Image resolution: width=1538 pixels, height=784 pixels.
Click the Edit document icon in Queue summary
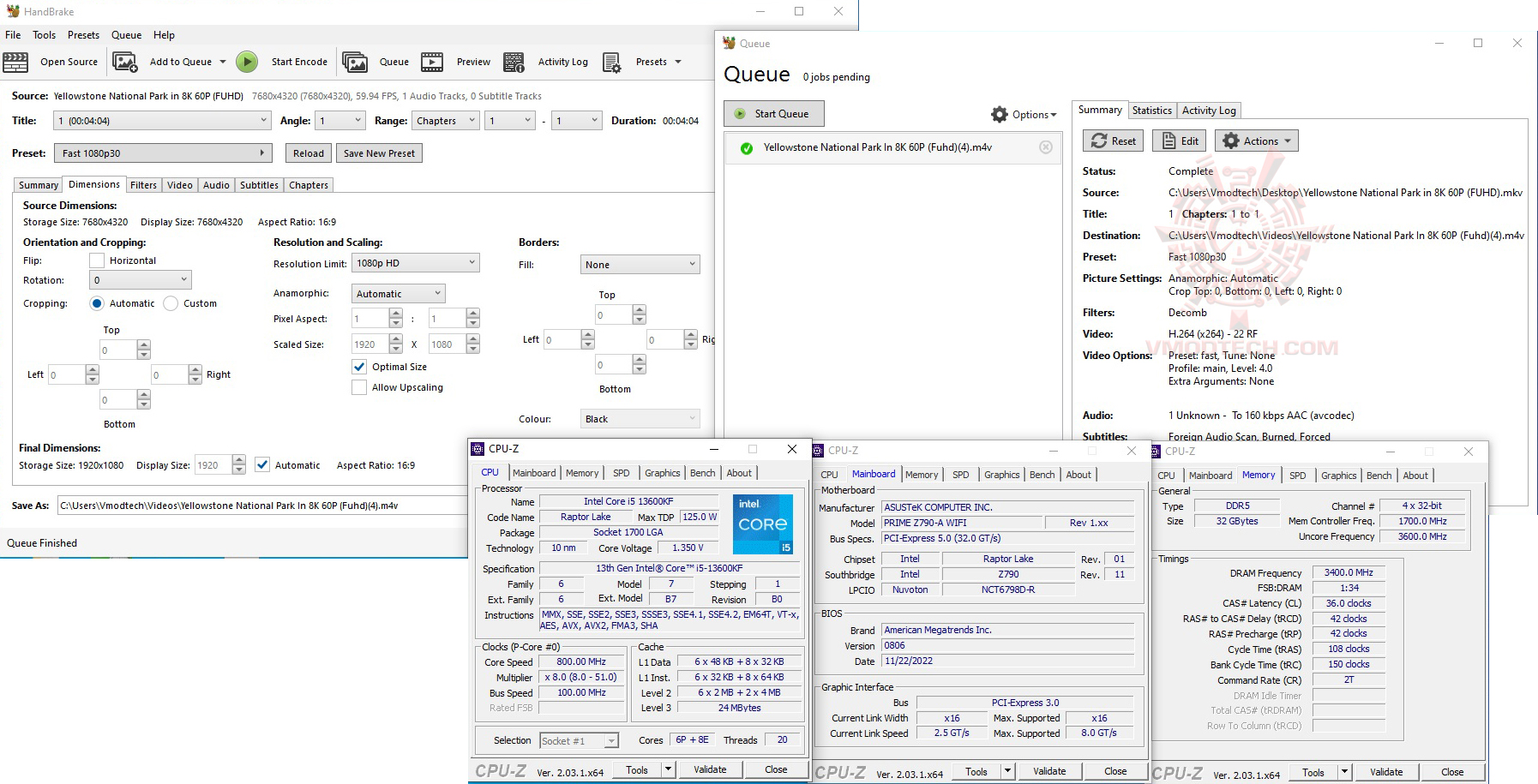(1169, 141)
